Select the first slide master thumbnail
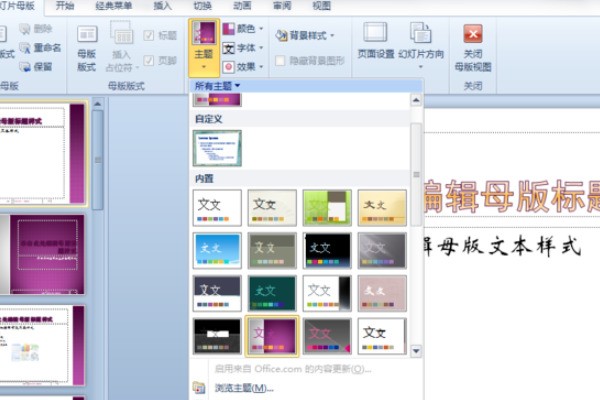This screenshot has height=400, width=600. 42,153
